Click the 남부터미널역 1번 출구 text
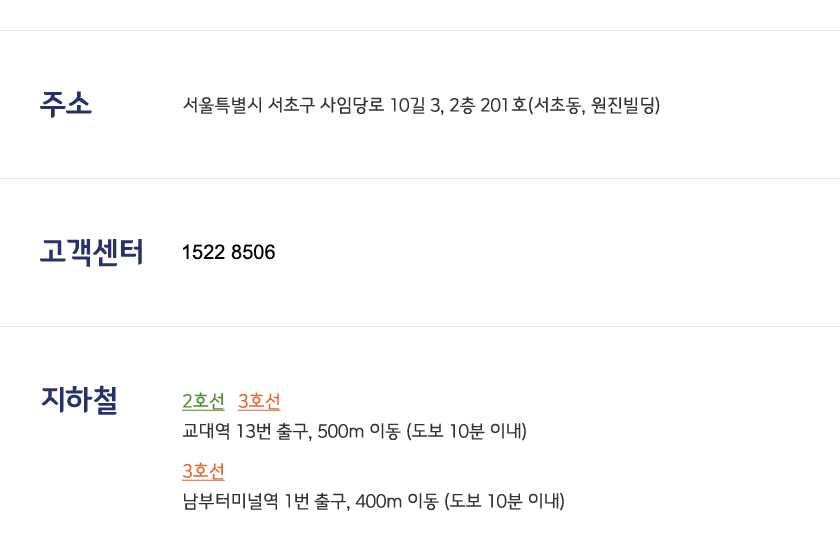 click(x=266, y=501)
